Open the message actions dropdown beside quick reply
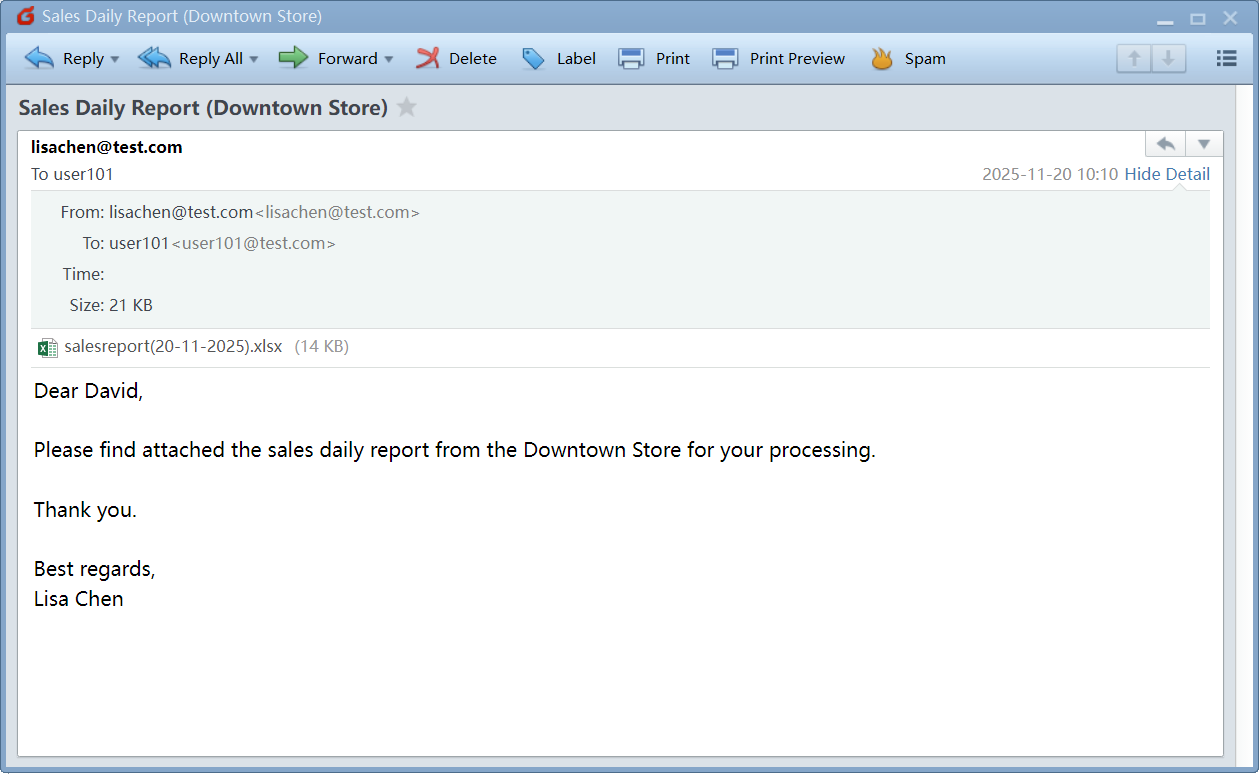Screen dimensions: 1259x774 coord(1204,144)
